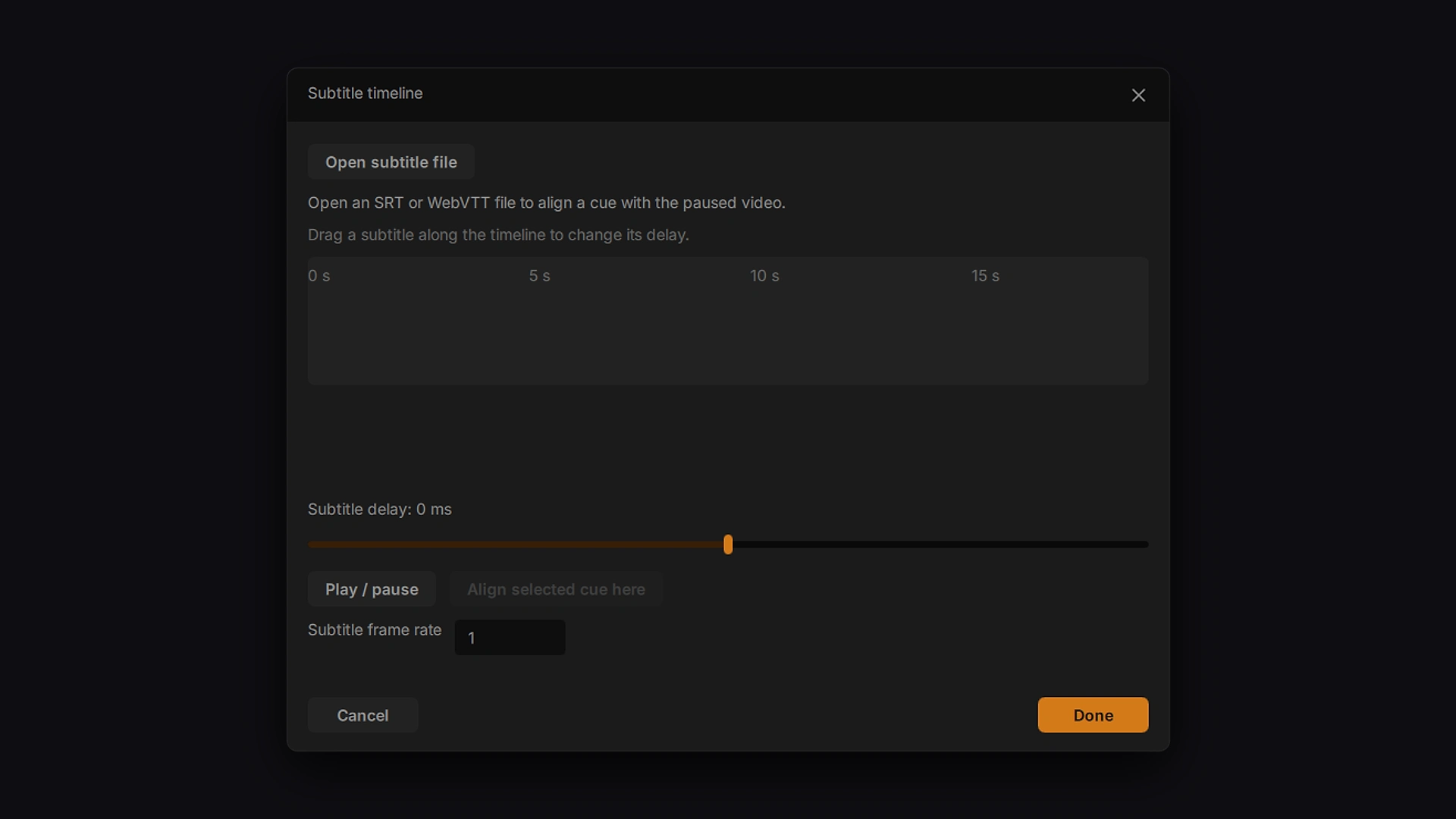1456x819 pixels.
Task: Click the Open subtitle file button
Action: coord(391,162)
